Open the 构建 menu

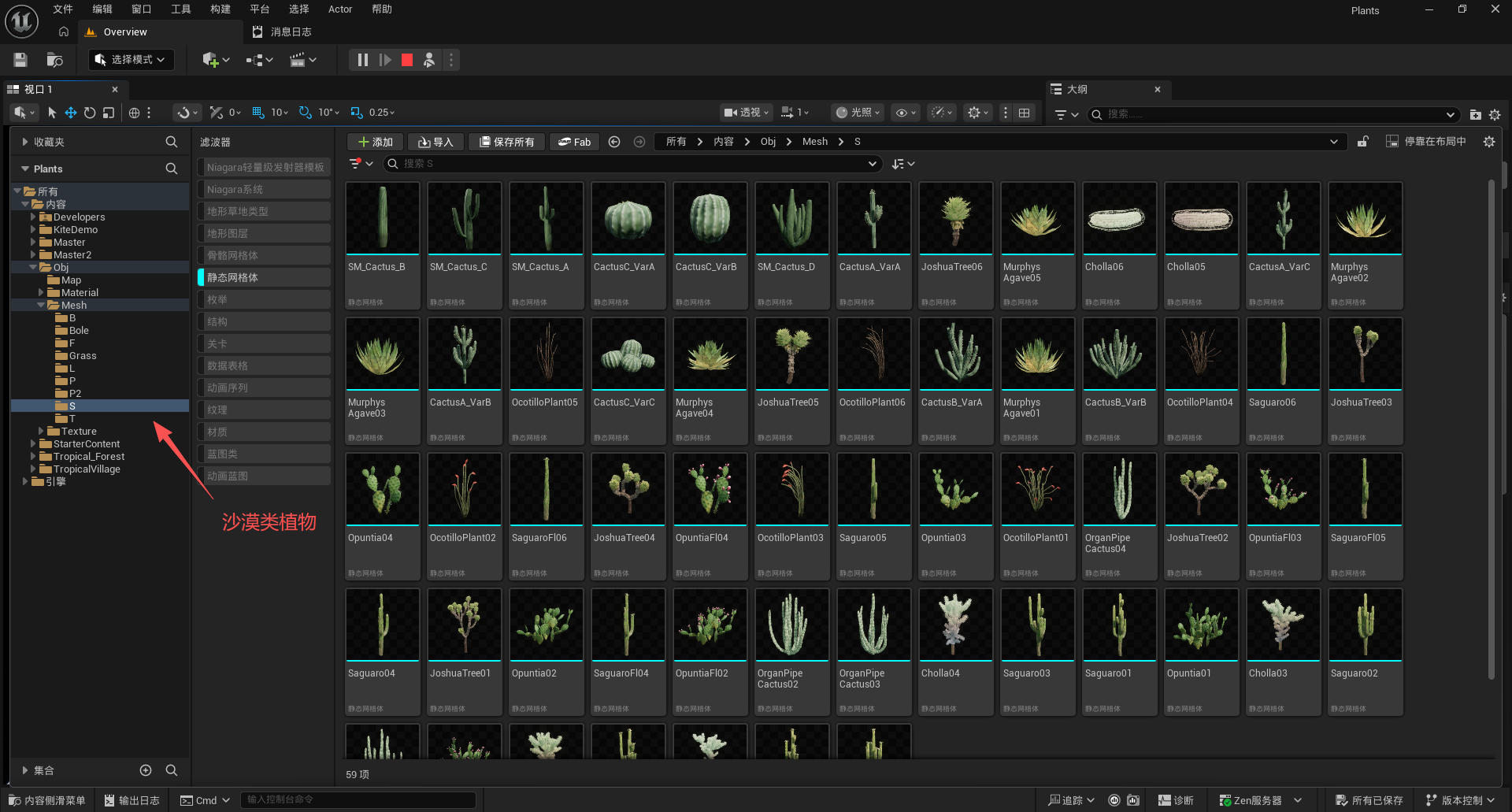[x=220, y=9]
